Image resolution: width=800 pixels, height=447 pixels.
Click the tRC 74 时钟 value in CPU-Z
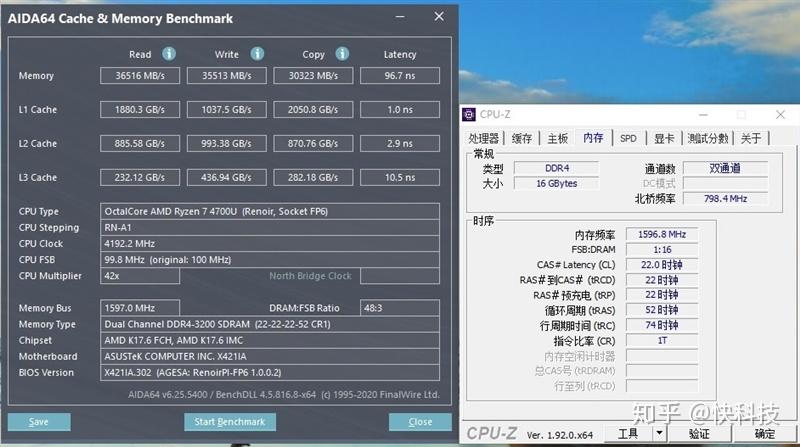pyautogui.click(x=662, y=326)
